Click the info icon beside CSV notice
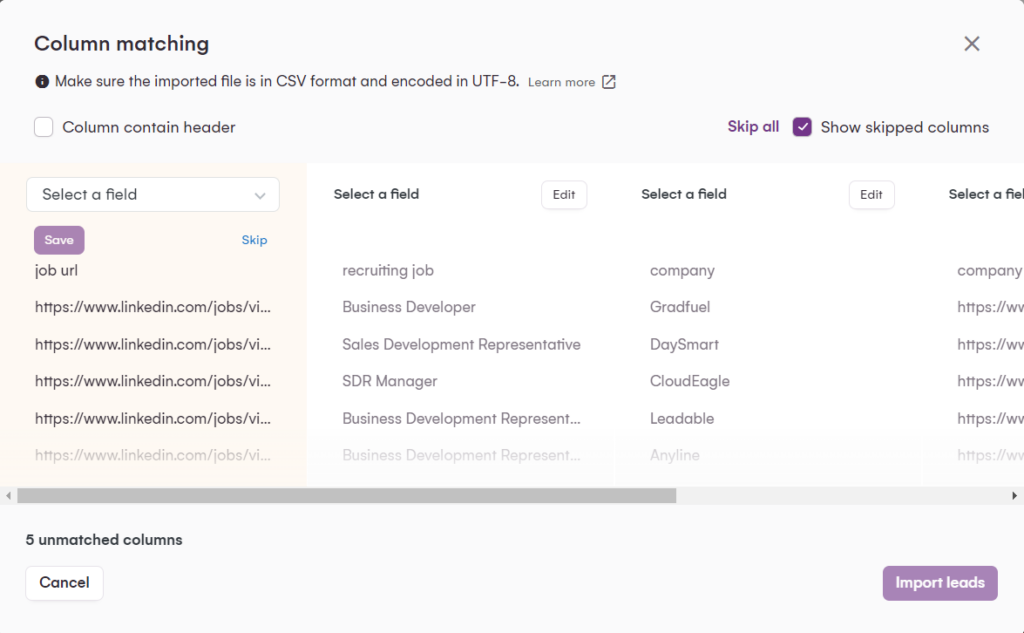 click(42, 82)
